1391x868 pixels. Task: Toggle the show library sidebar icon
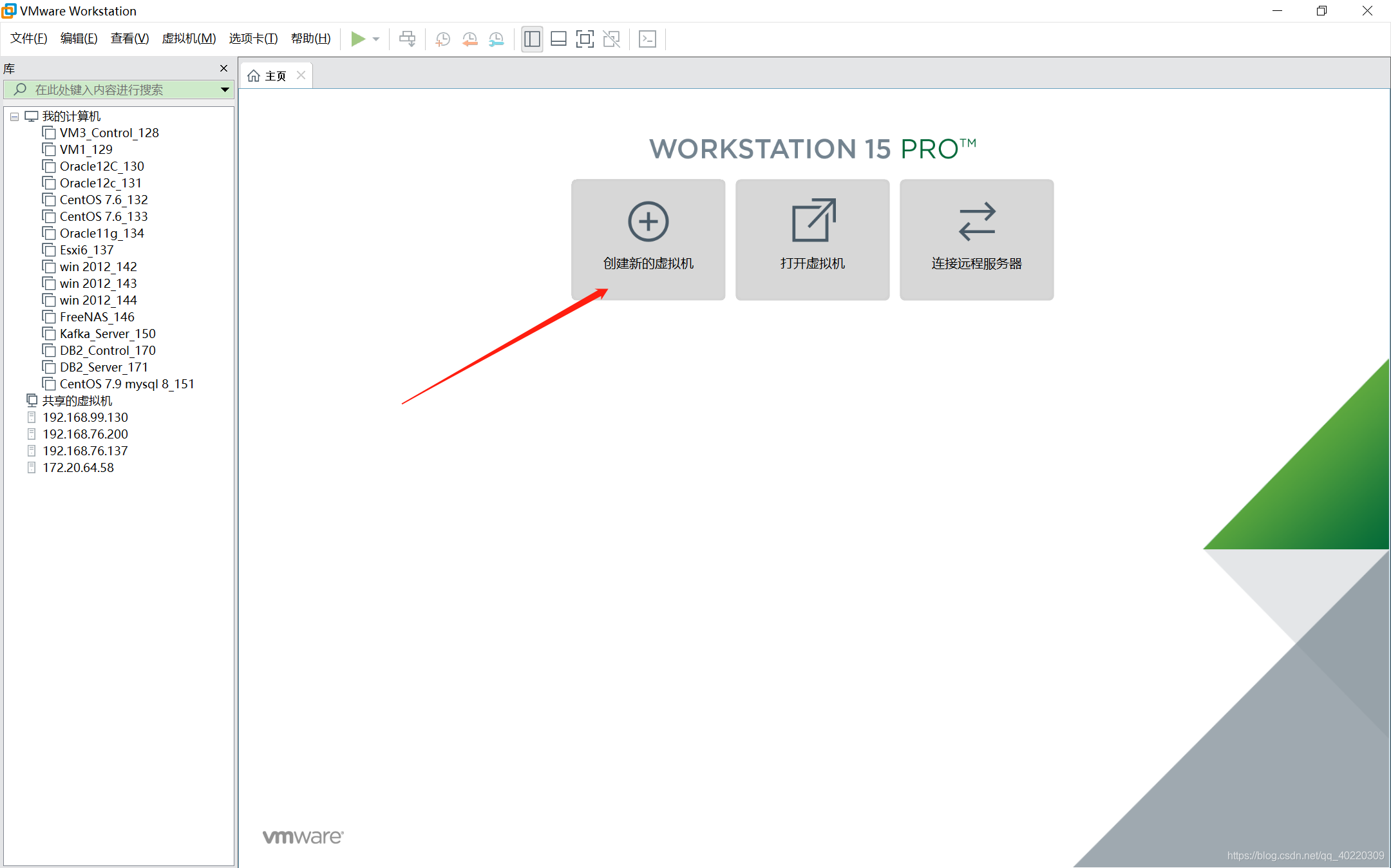[532, 39]
